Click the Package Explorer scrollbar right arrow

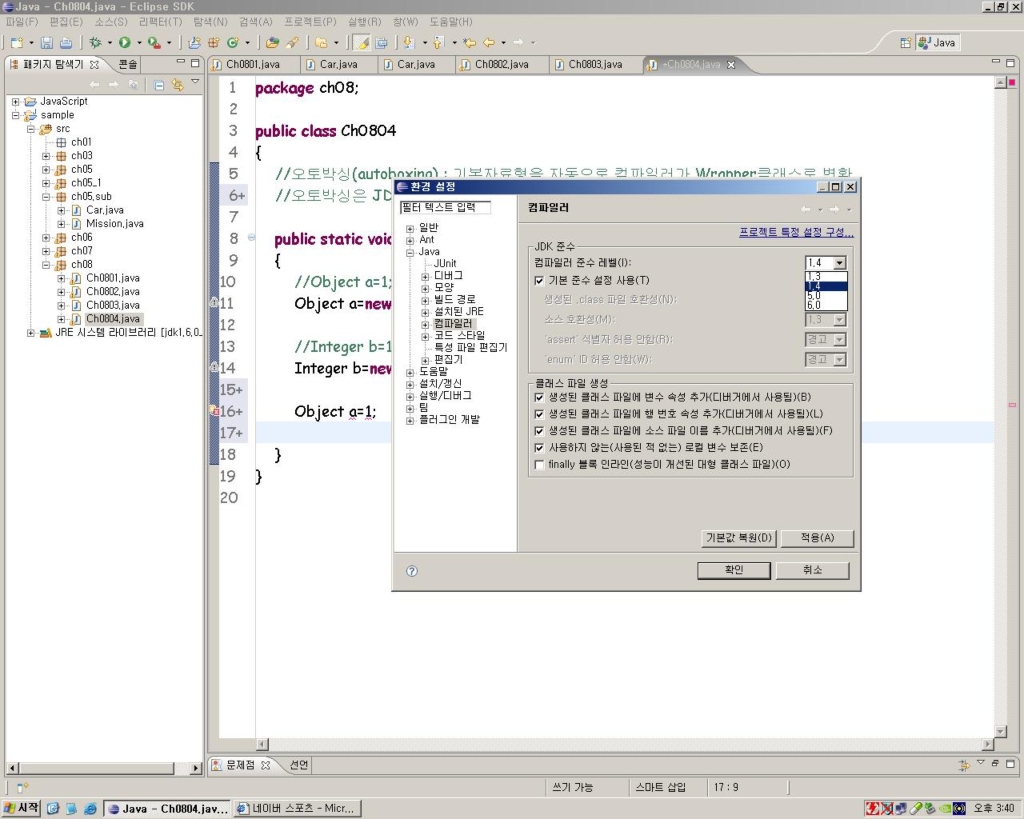(x=196, y=769)
